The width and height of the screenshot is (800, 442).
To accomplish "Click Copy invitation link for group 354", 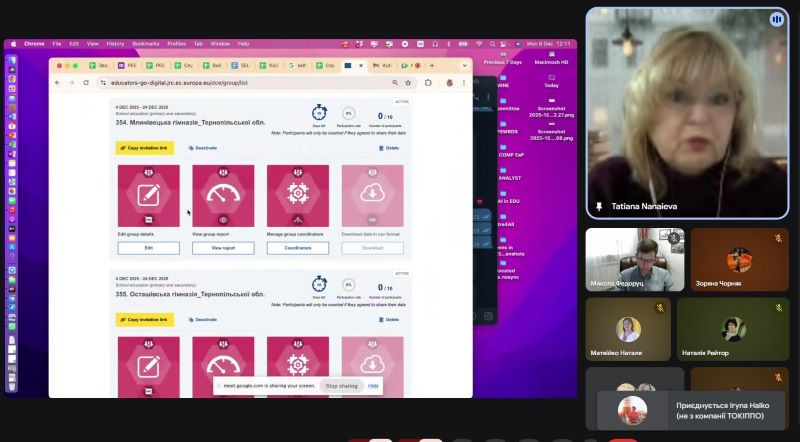I will (x=144, y=148).
